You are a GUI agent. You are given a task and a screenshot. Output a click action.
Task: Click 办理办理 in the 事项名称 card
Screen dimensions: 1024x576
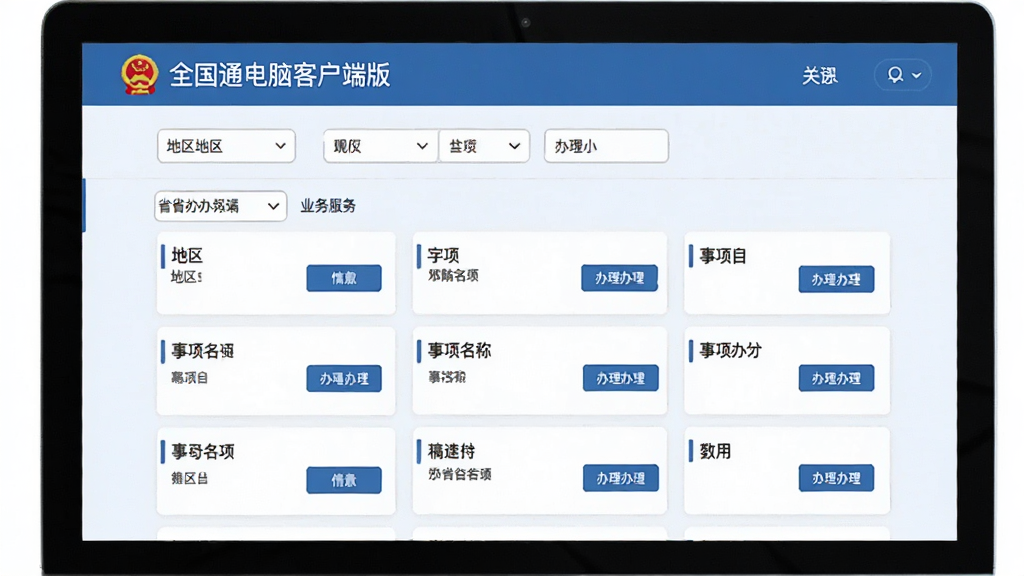coord(620,377)
